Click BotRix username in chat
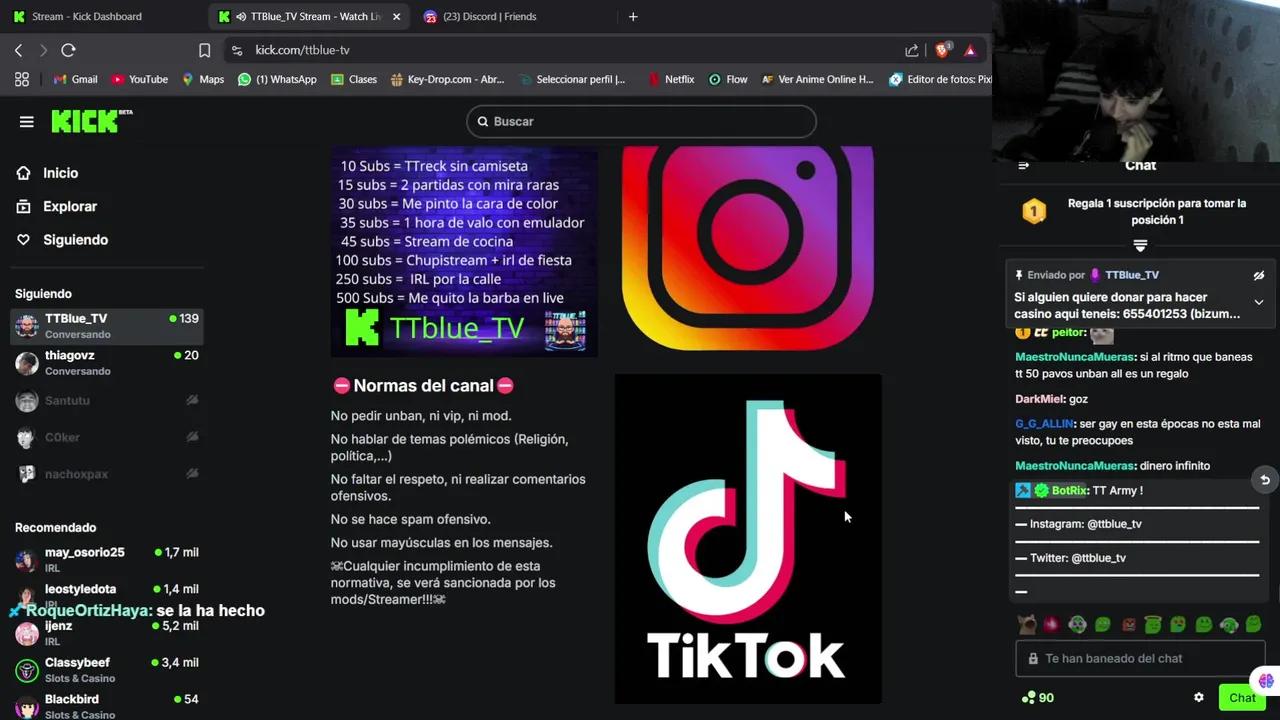This screenshot has height=720, width=1280. click(x=1069, y=490)
